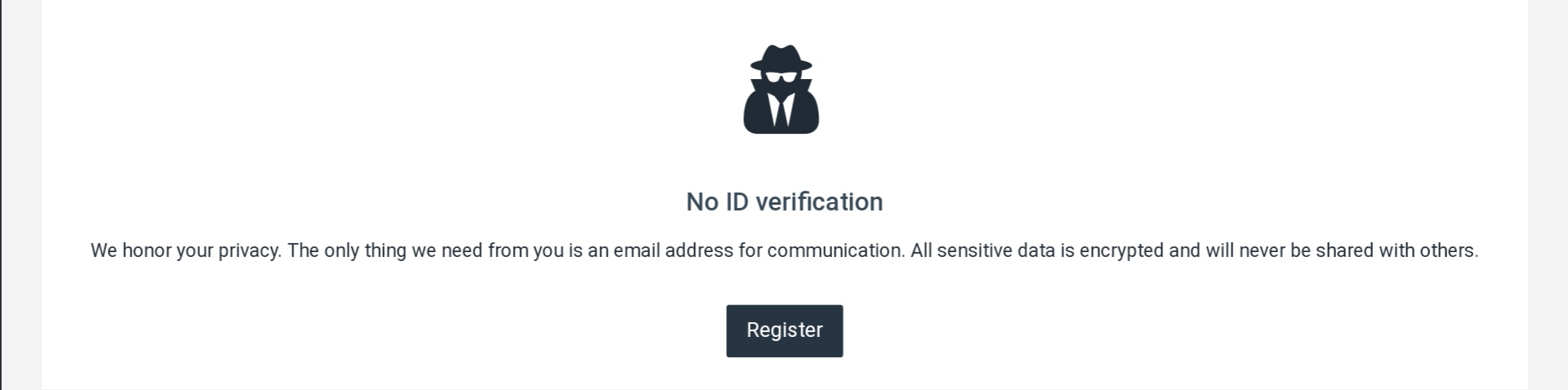Click the hat on the spy icon
1568x390 pixels.
click(x=781, y=59)
